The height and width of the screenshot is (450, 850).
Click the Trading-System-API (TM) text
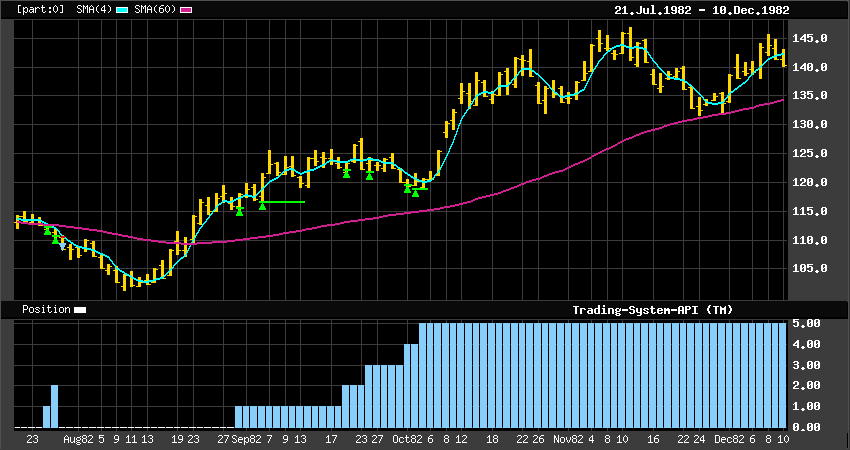(x=653, y=310)
